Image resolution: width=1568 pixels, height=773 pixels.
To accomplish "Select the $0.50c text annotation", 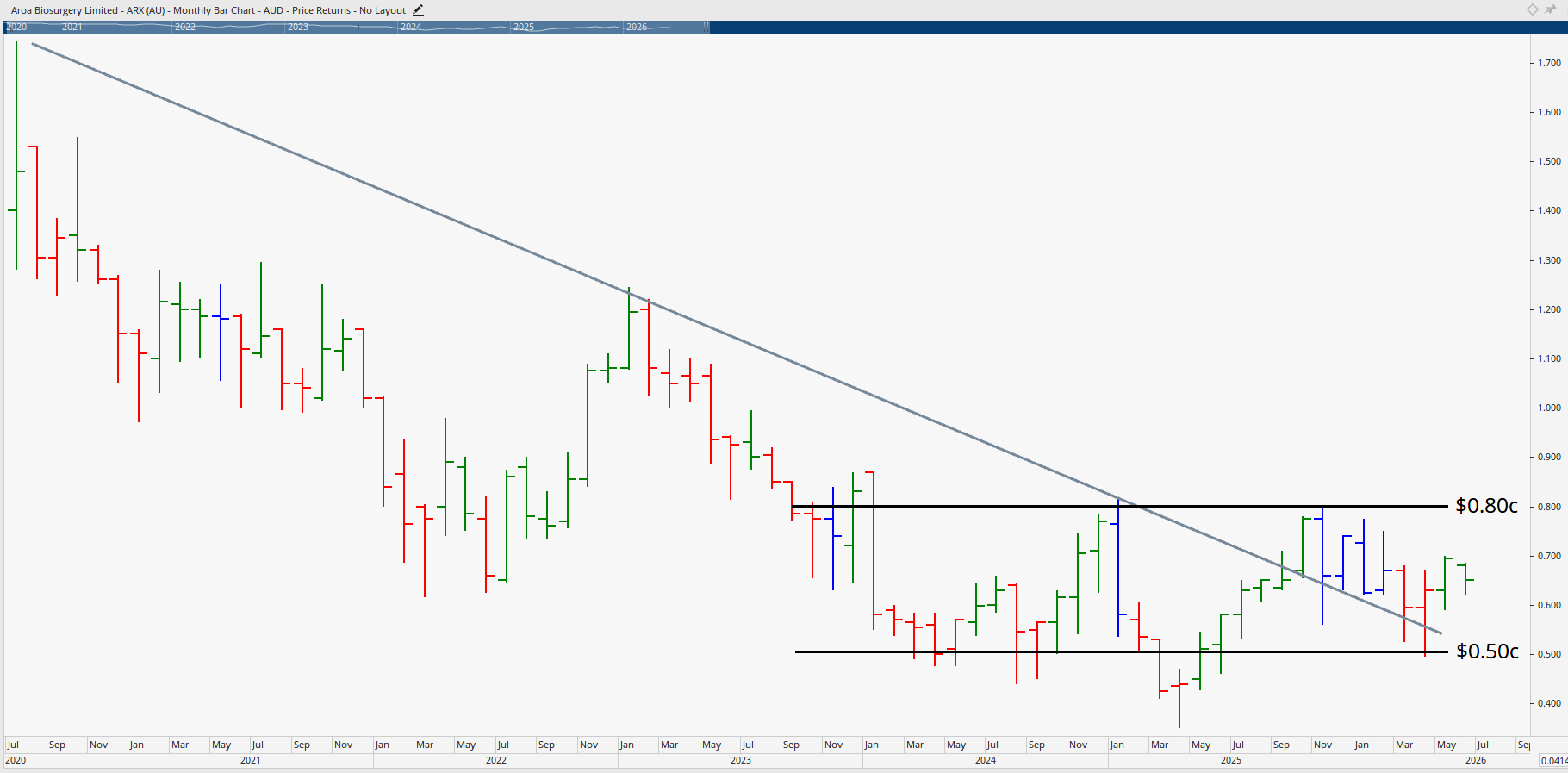I will click(x=1488, y=651).
